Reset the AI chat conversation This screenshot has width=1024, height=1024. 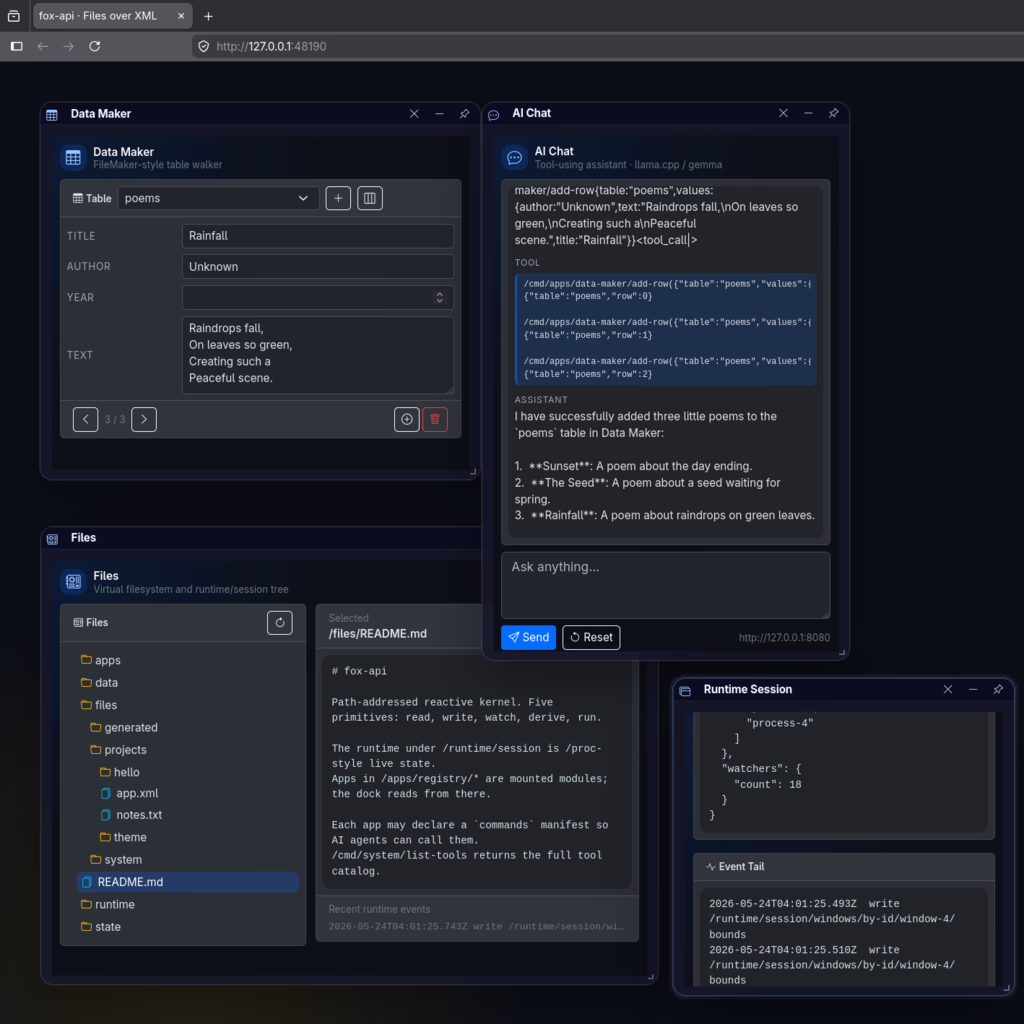click(591, 637)
